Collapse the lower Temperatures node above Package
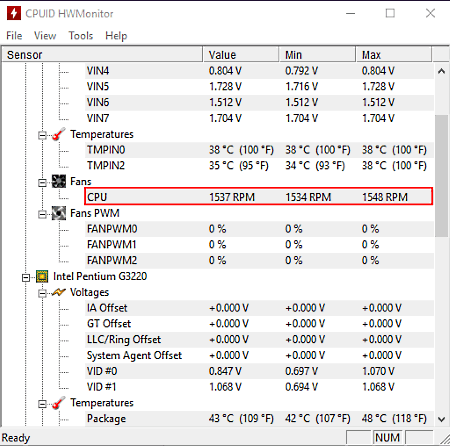 [x=42, y=404]
